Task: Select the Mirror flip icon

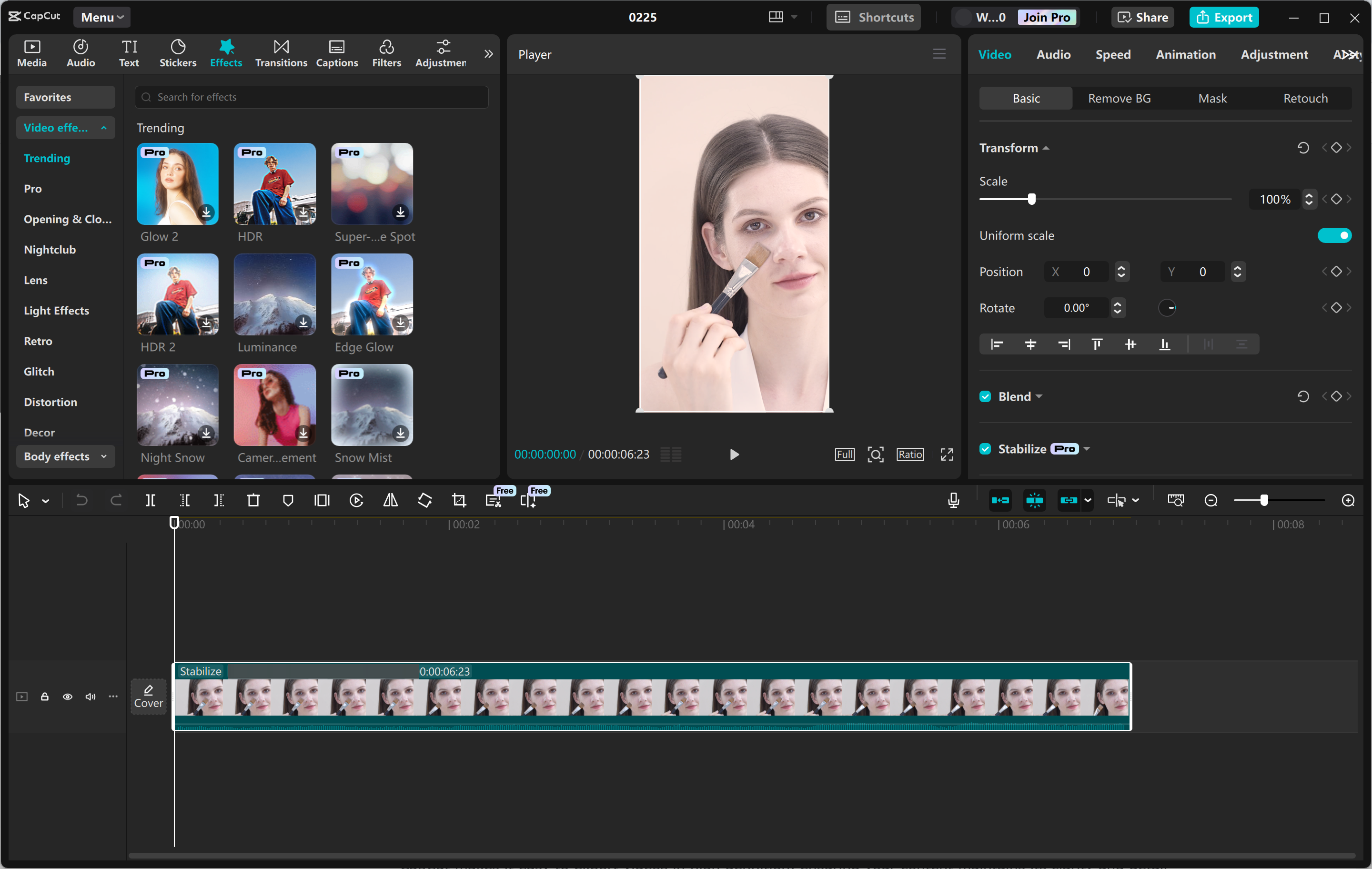Action: coord(390,500)
